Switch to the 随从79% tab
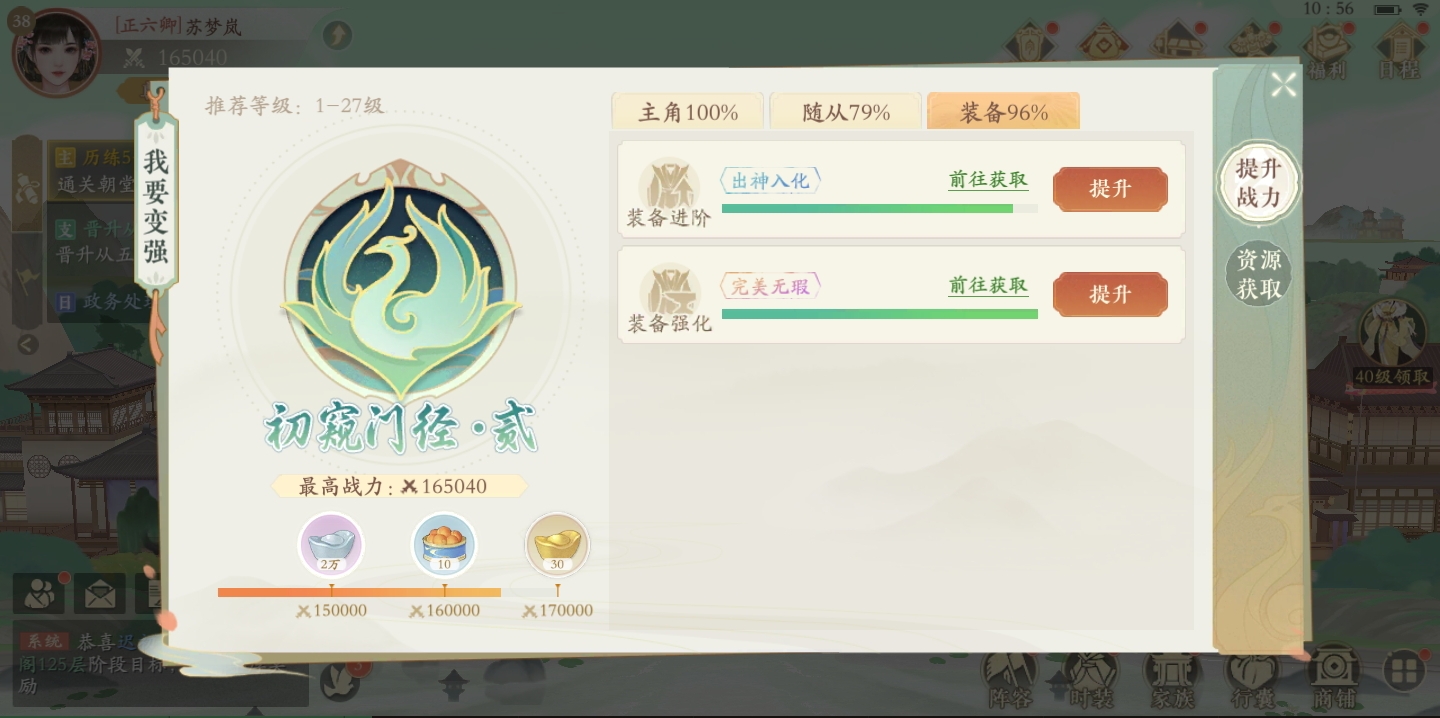1440x718 pixels. 846,112
